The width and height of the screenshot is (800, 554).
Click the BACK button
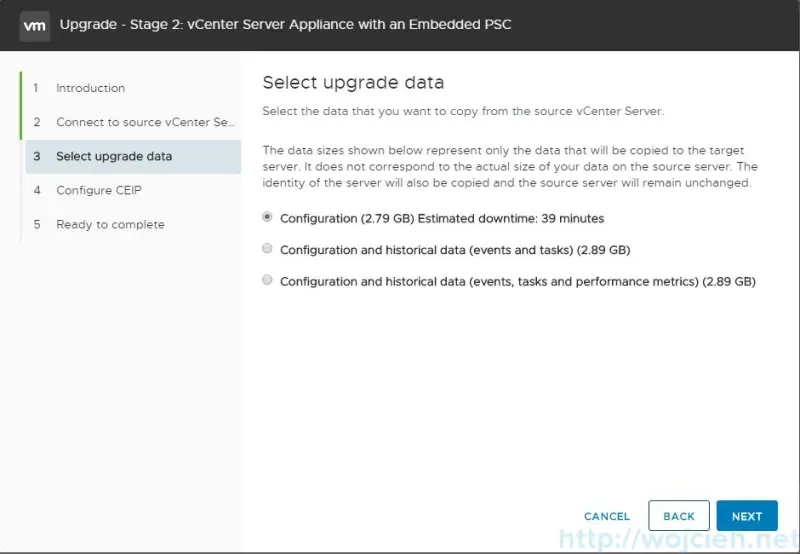point(679,516)
